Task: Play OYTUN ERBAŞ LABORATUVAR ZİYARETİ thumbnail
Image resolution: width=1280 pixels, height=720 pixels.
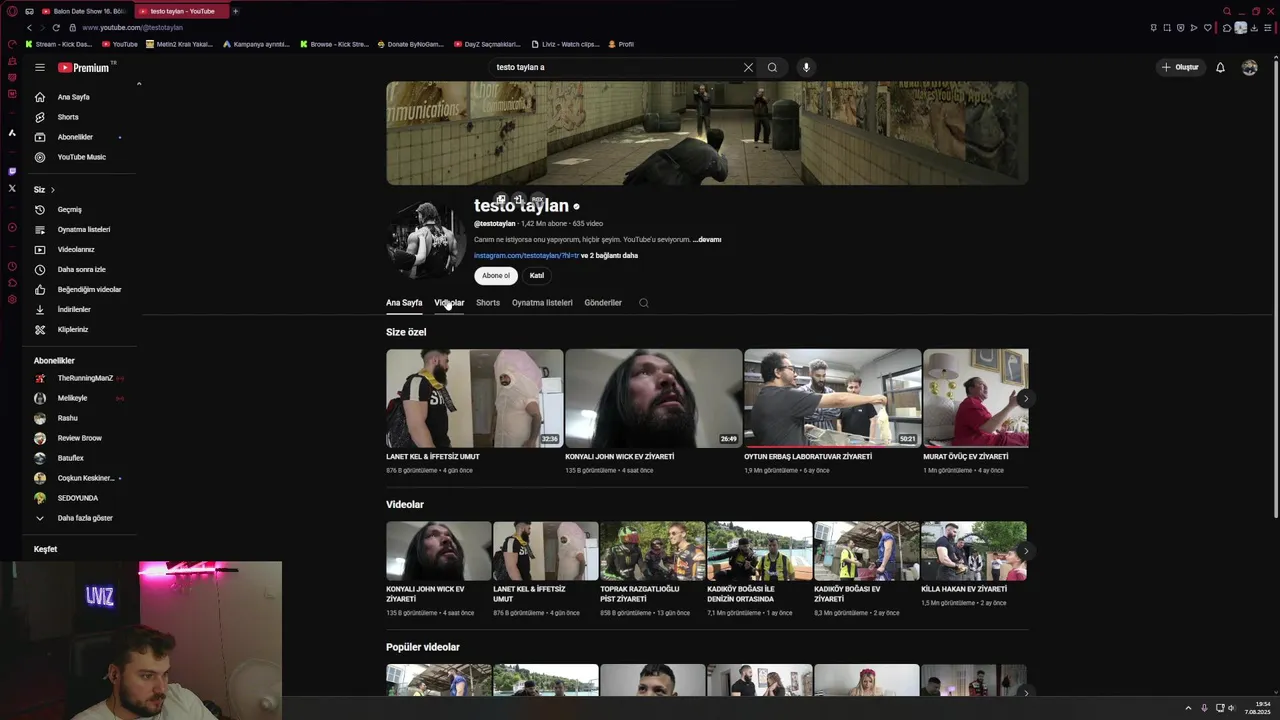Action: pos(833,398)
